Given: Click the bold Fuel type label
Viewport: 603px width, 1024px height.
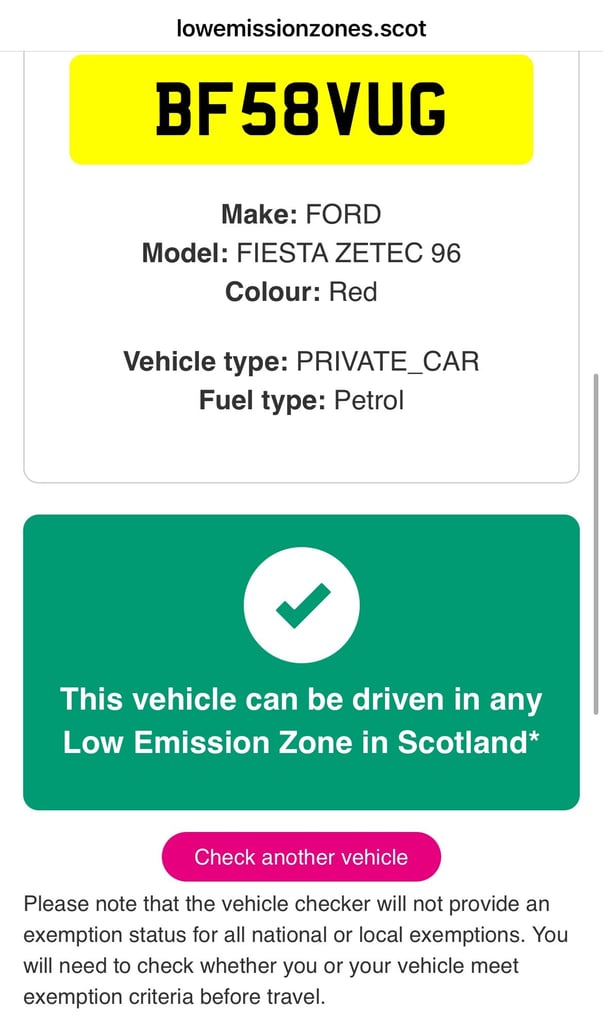Looking at the screenshot, I should [263, 401].
